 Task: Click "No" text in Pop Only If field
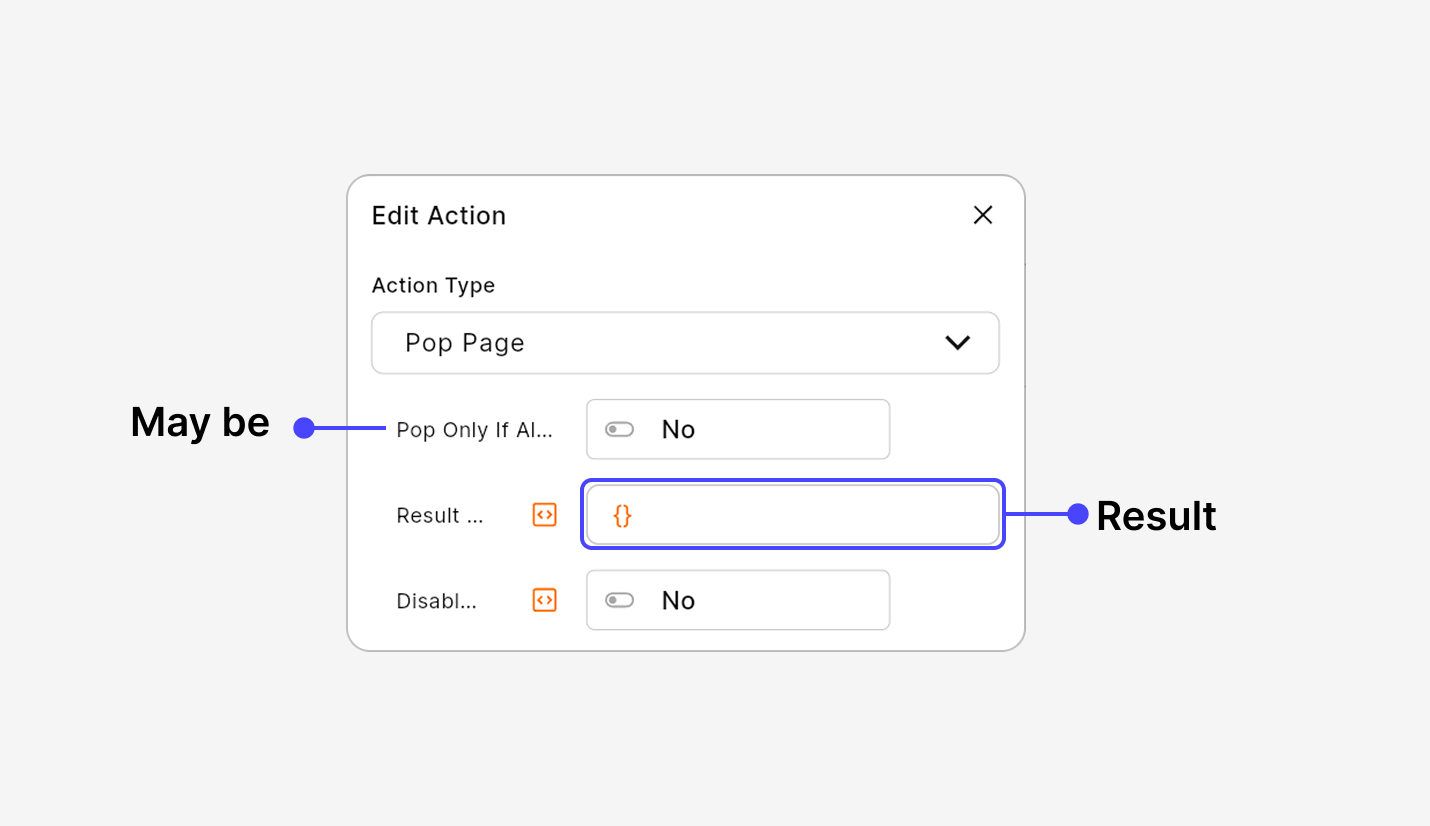(678, 430)
